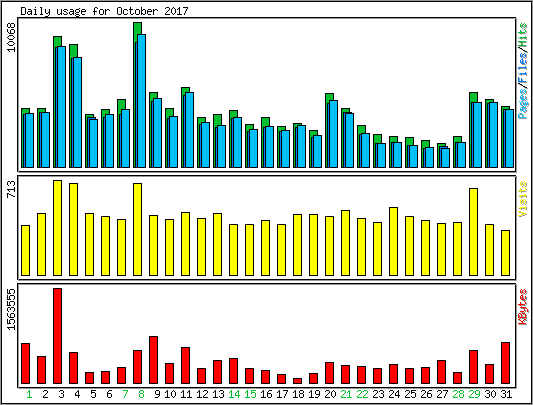Click the yellow visits bar for day 31
533x405 pixels.
(505, 253)
